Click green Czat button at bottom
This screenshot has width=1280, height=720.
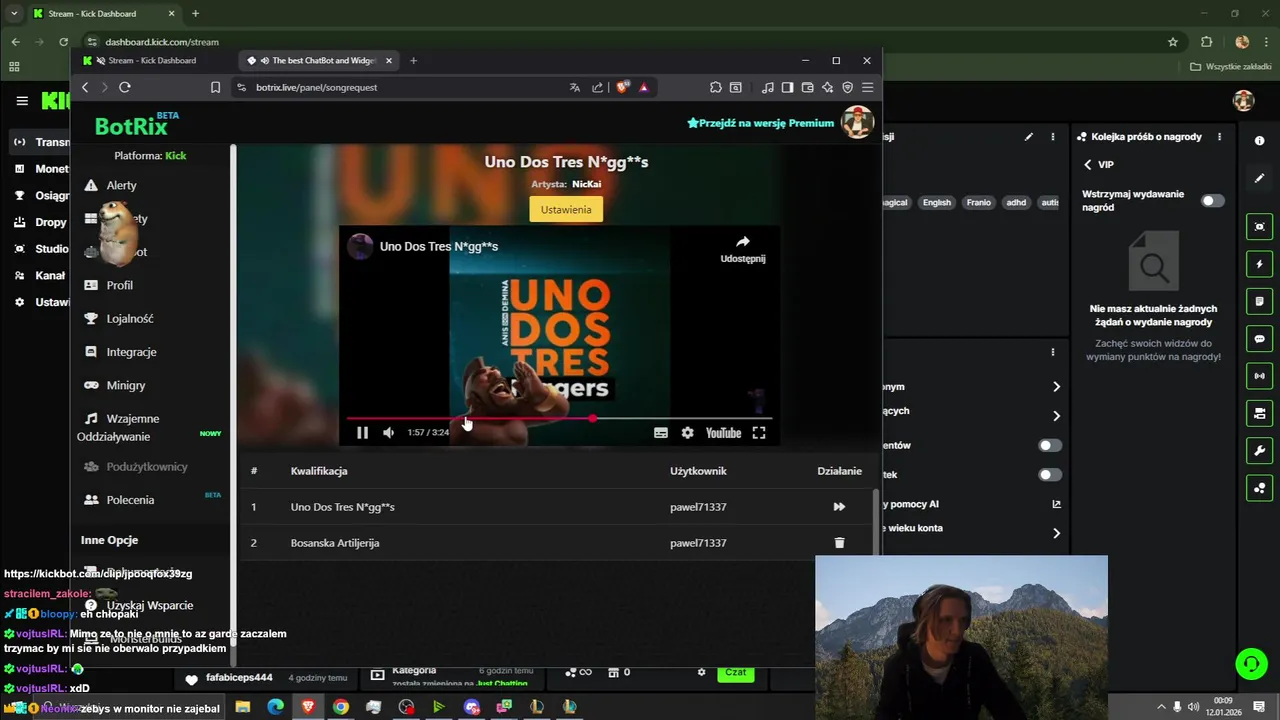736,673
